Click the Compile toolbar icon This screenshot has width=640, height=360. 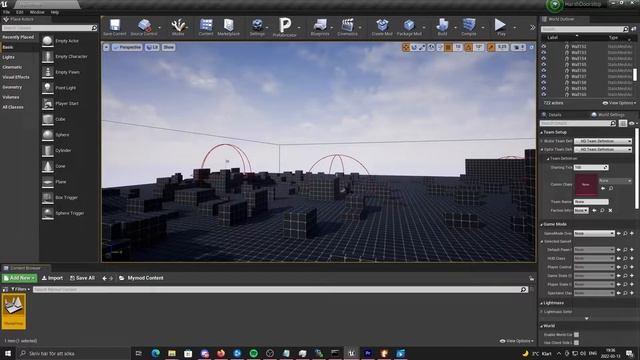tap(469, 27)
